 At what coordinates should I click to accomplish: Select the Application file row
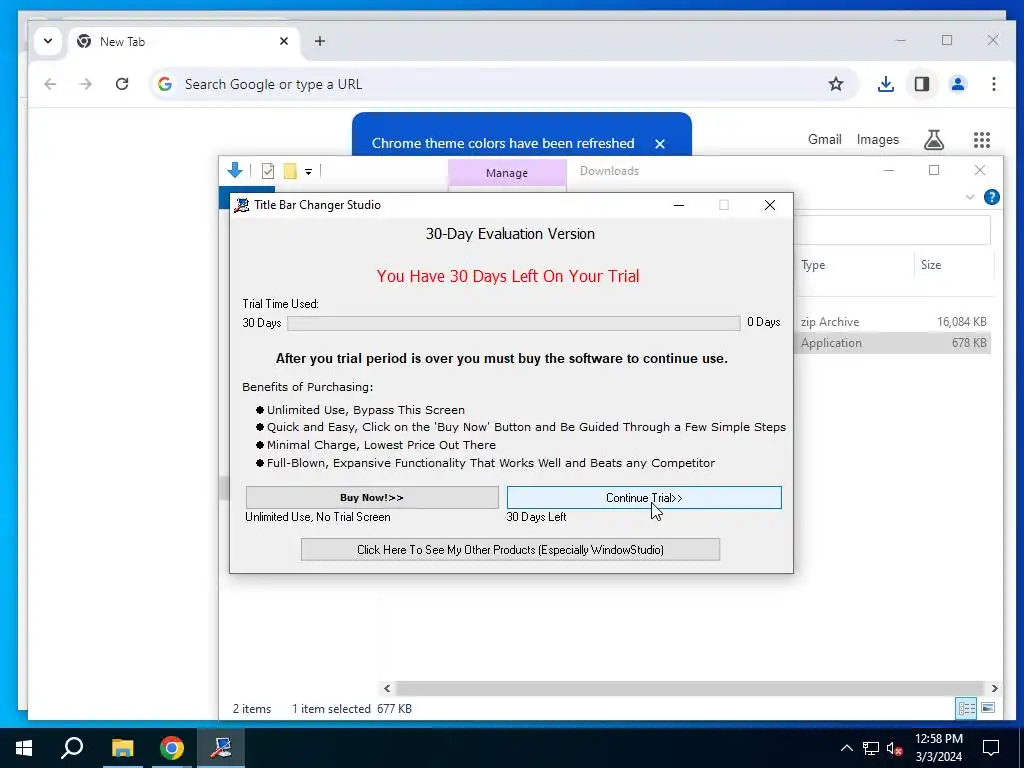(x=892, y=343)
